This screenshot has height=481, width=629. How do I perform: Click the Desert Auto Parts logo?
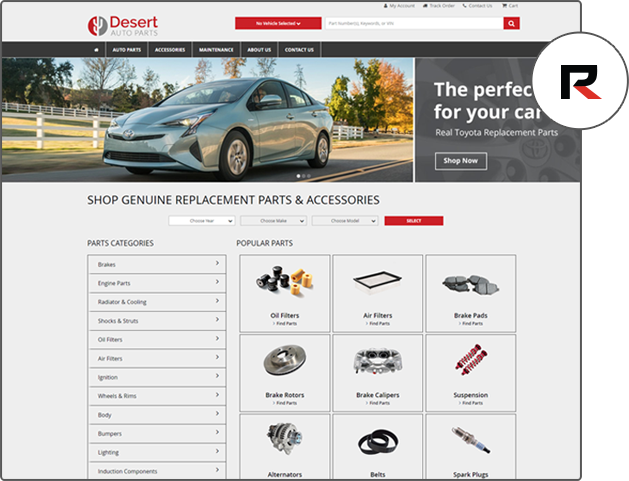[122, 24]
